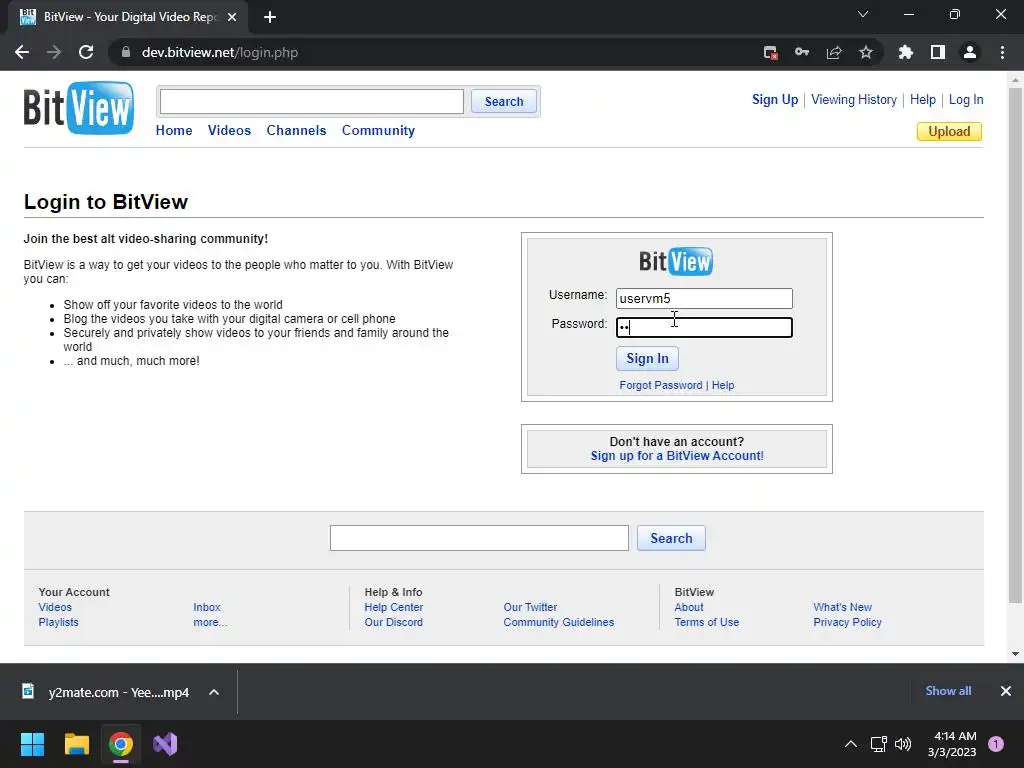Click the top Search button

tap(504, 101)
